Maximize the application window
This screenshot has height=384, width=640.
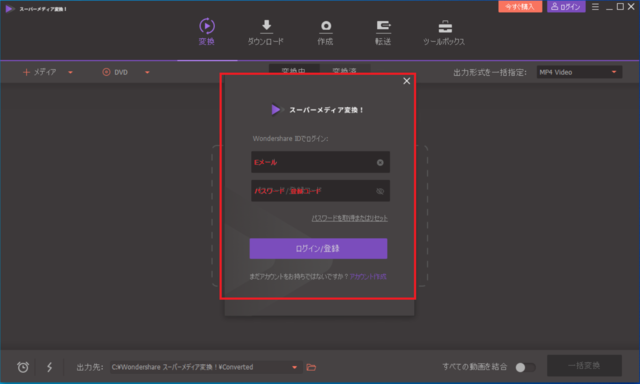(x=620, y=7)
